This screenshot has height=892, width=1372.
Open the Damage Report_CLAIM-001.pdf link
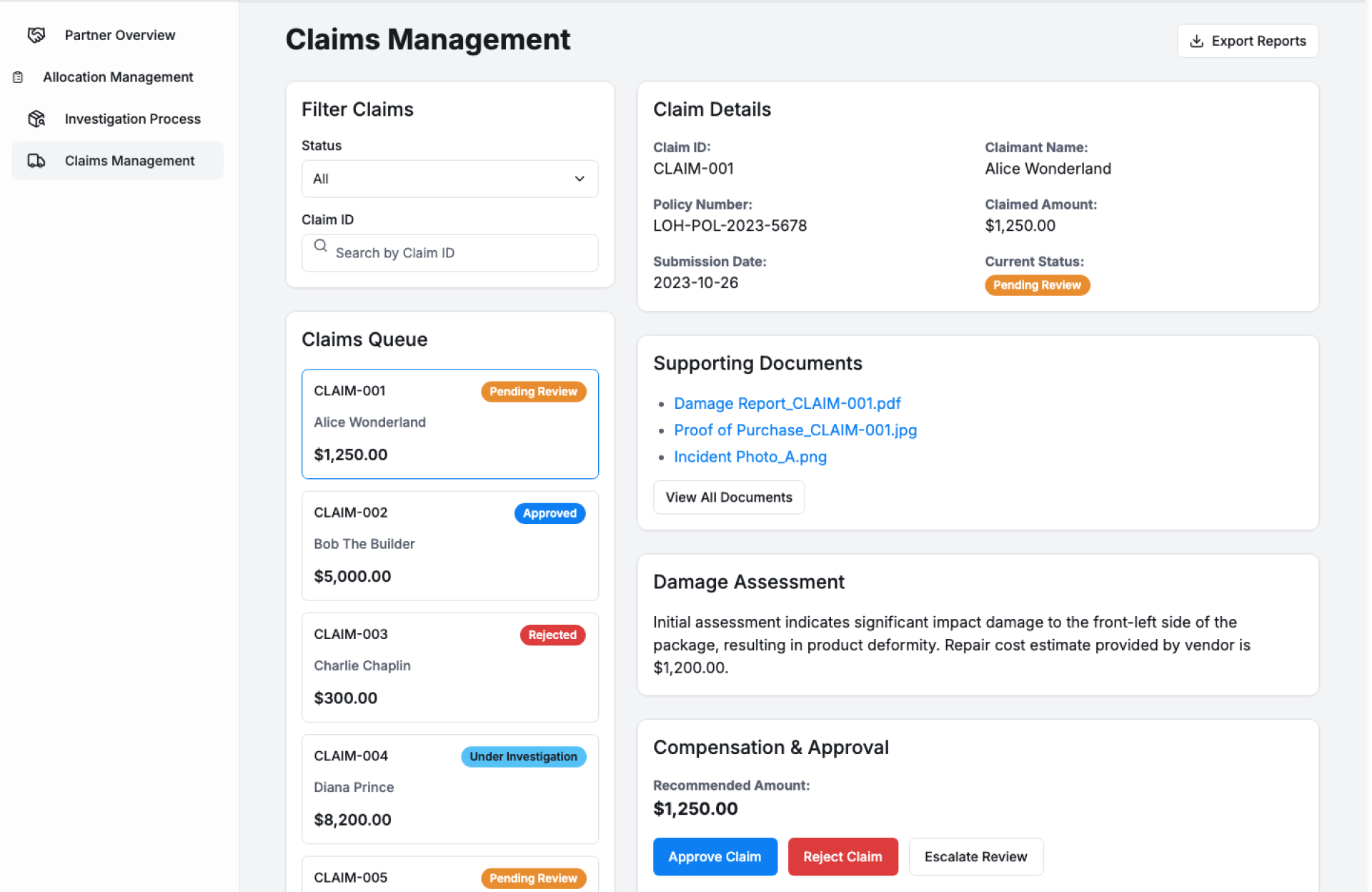pyautogui.click(x=787, y=403)
